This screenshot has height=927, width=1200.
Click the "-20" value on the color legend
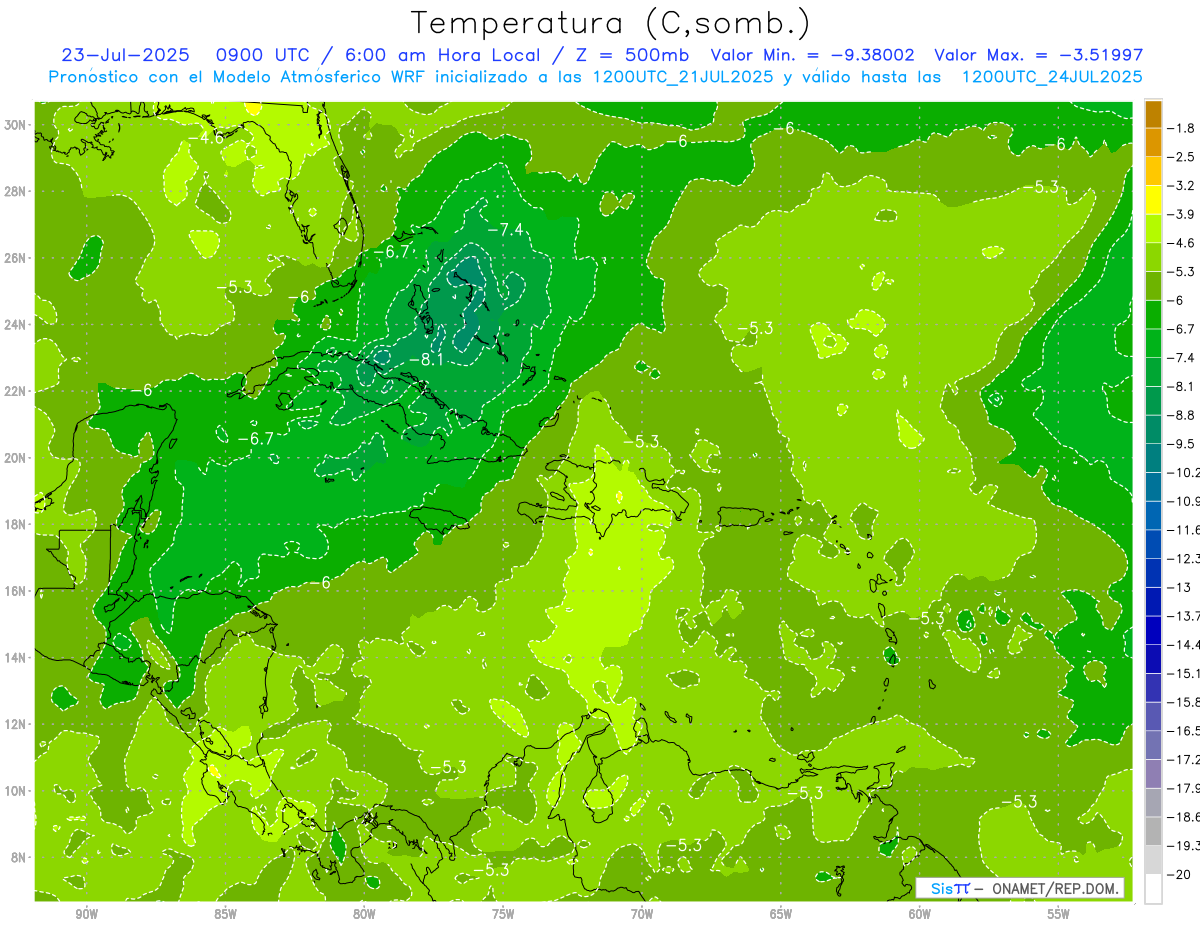[1180, 874]
